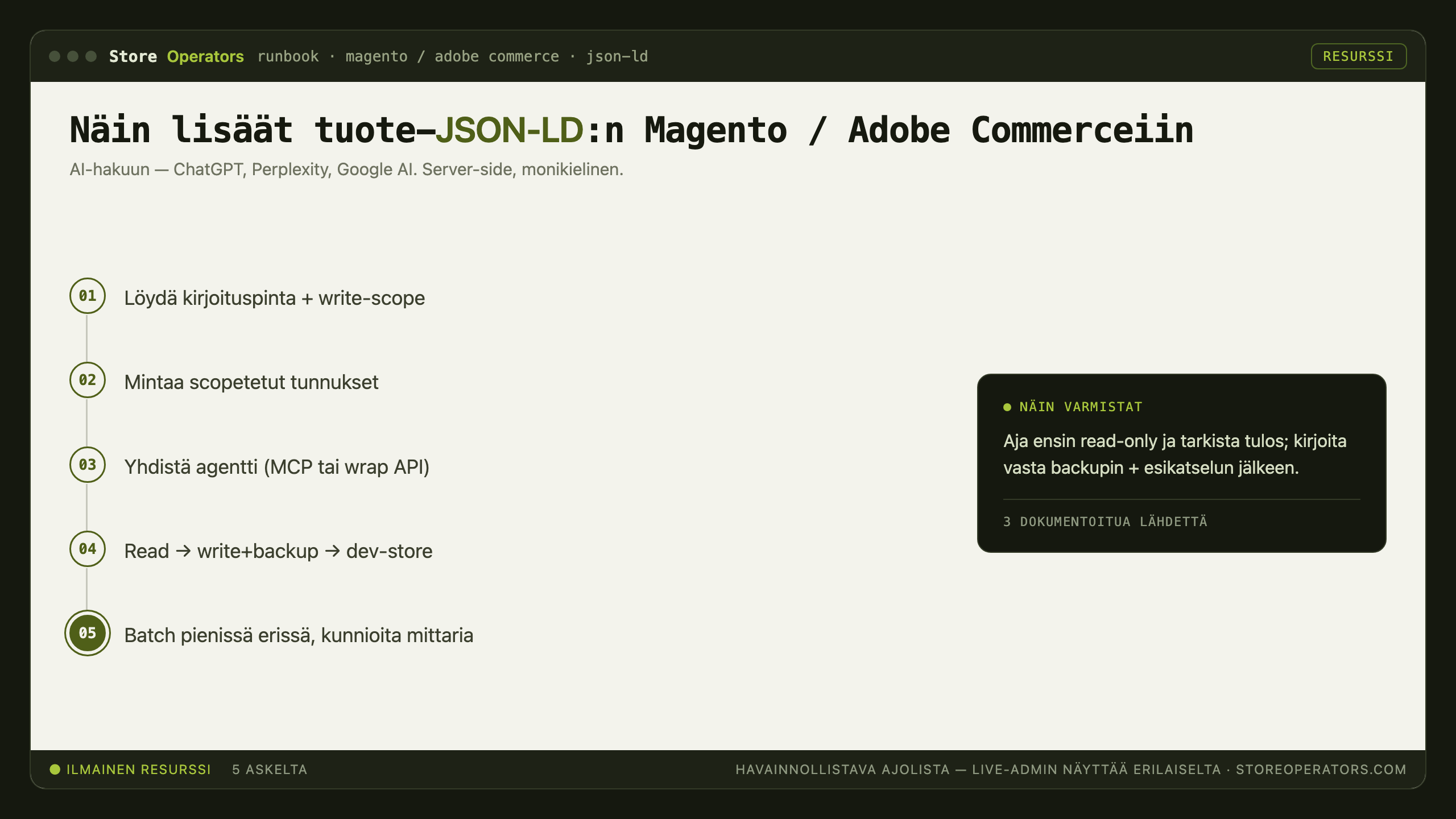Click the step 02 circle marker
This screenshot has width=1456, height=819.
pyautogui.click(x=88, y=380)
